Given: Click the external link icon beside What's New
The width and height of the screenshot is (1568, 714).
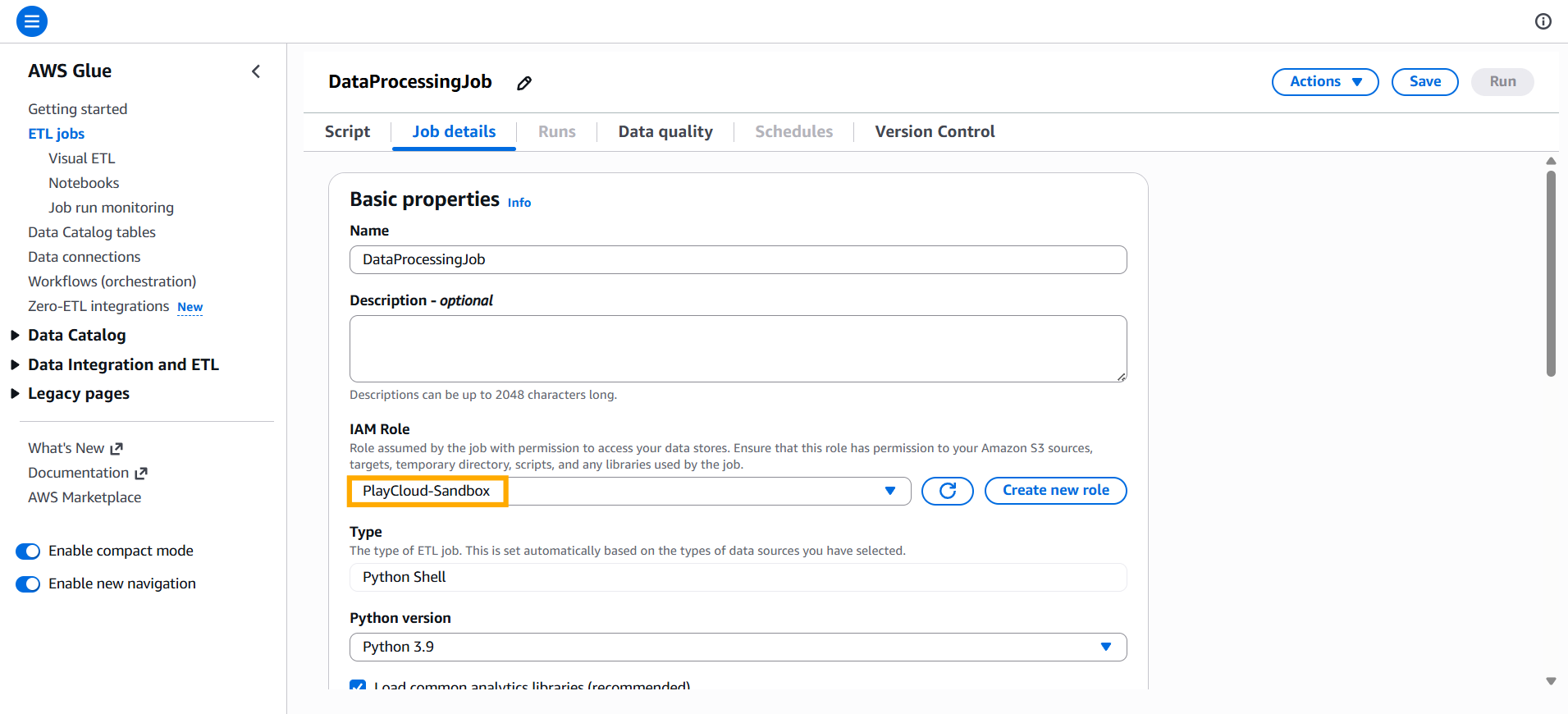Looking at the screenshot, I should (117, 449).
